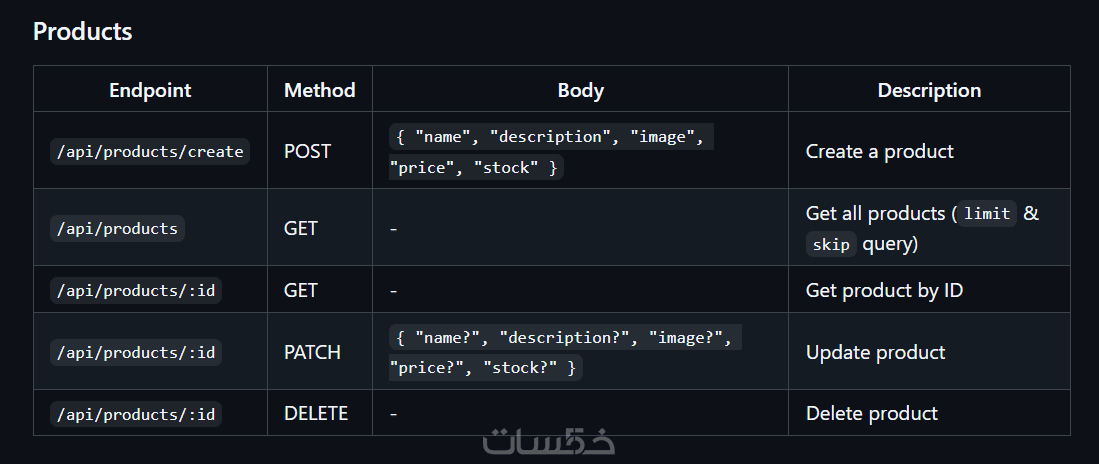Click the Method column header
1099x464 pixels.
(x=320, y=90)
